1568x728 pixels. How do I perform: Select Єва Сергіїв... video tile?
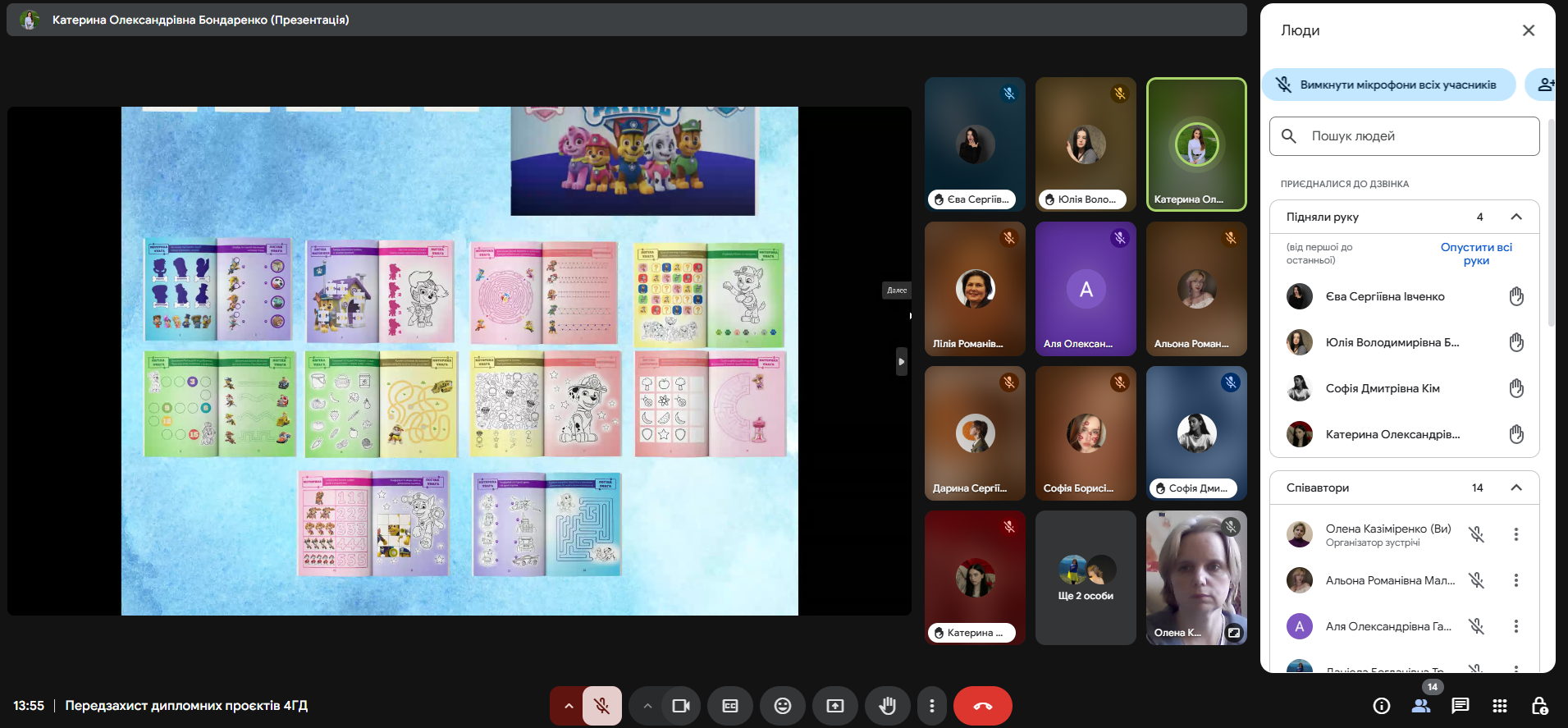click(975, 144)
